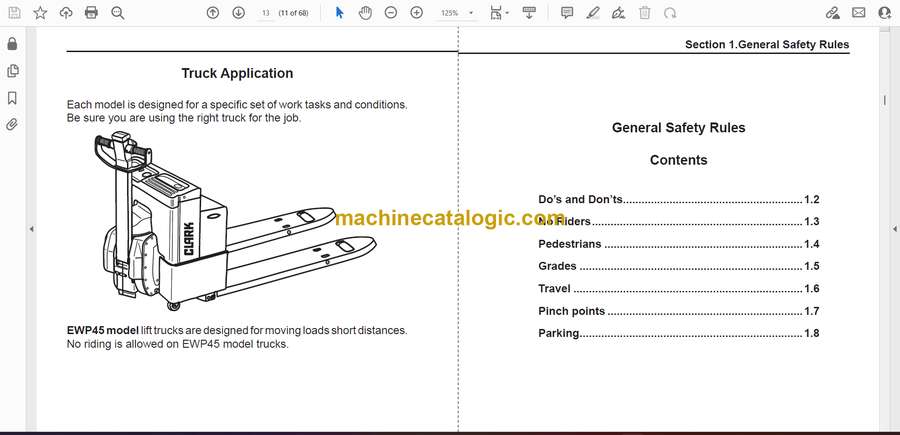Open the account profile icon
This screenshot has width=900, height=435.
coord(885,13)
